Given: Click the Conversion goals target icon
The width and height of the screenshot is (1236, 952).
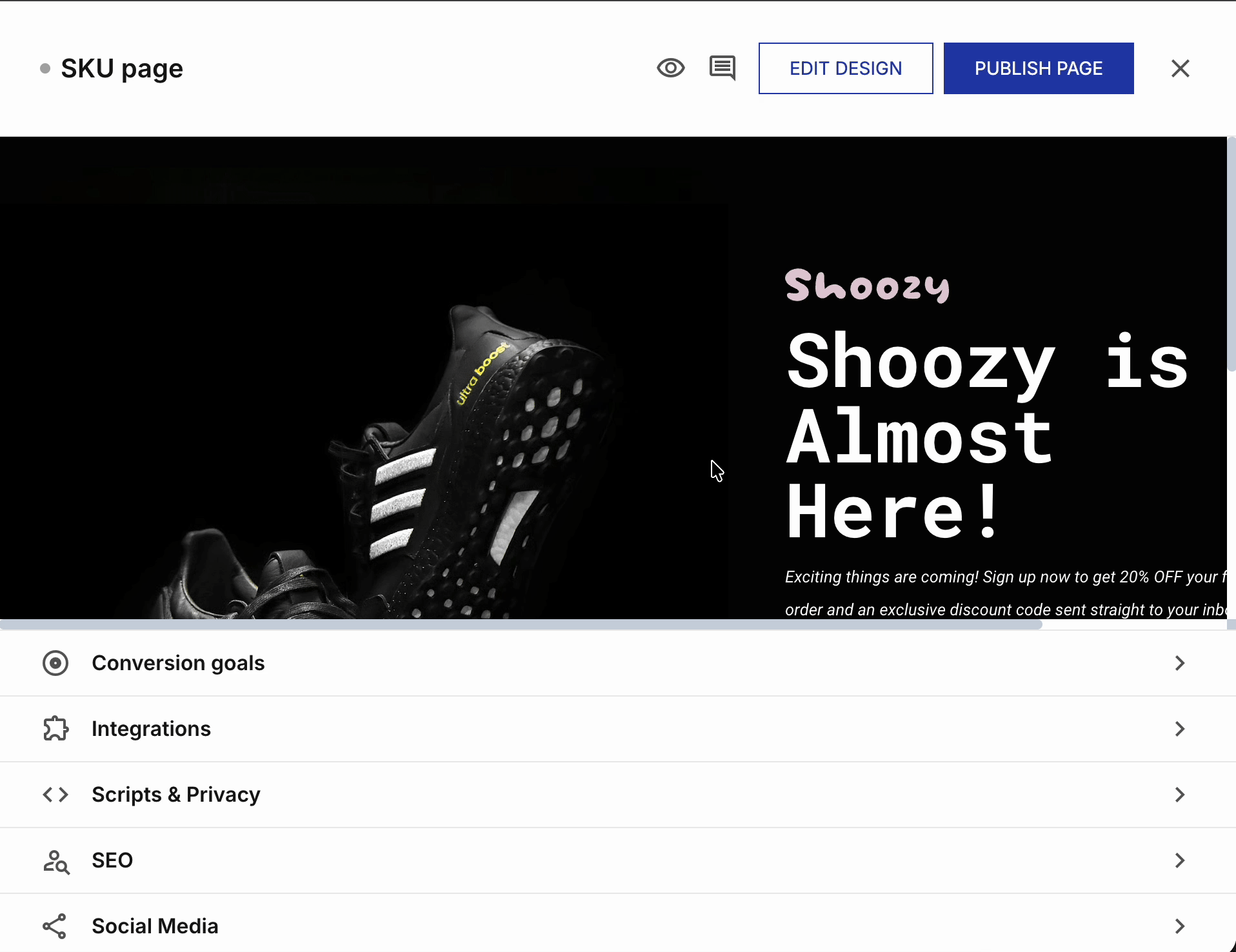Looking at the screenshot, I should coord(55,663).
